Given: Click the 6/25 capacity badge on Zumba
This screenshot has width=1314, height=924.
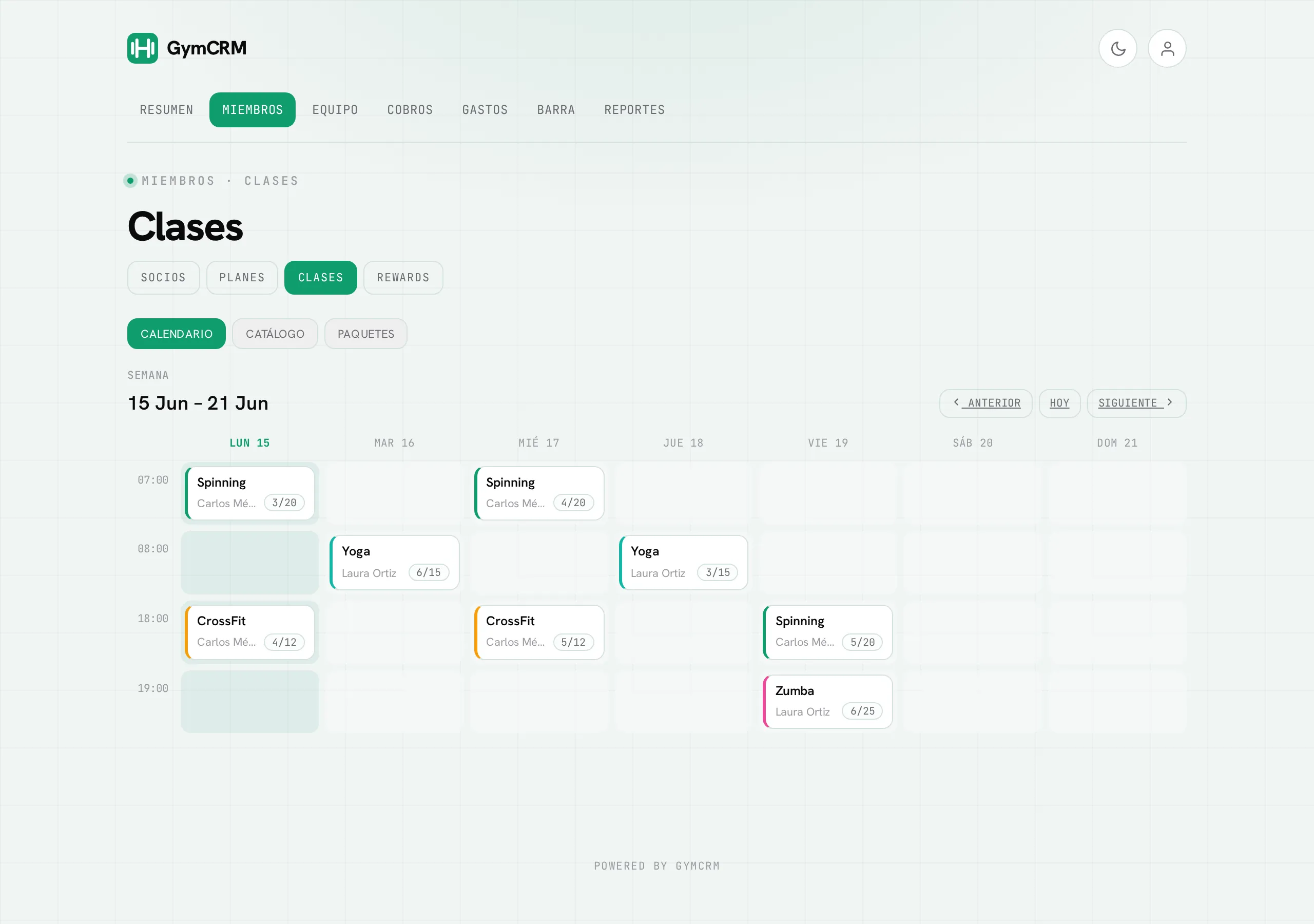Looking at the screenshot, I should 862,711.
